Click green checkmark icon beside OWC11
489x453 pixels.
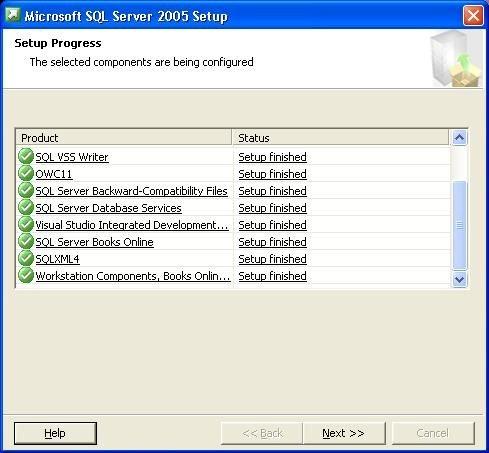click(x=26, y=173)
